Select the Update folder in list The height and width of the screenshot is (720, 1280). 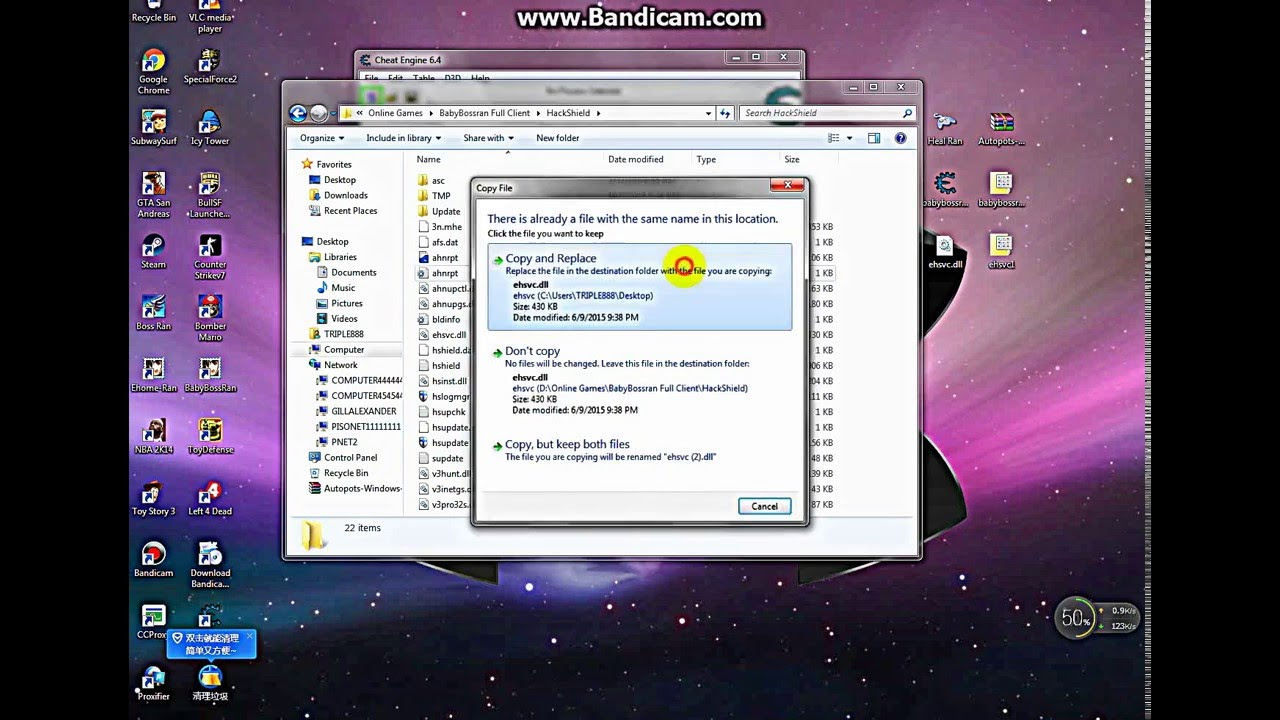[x=445, y=211]
